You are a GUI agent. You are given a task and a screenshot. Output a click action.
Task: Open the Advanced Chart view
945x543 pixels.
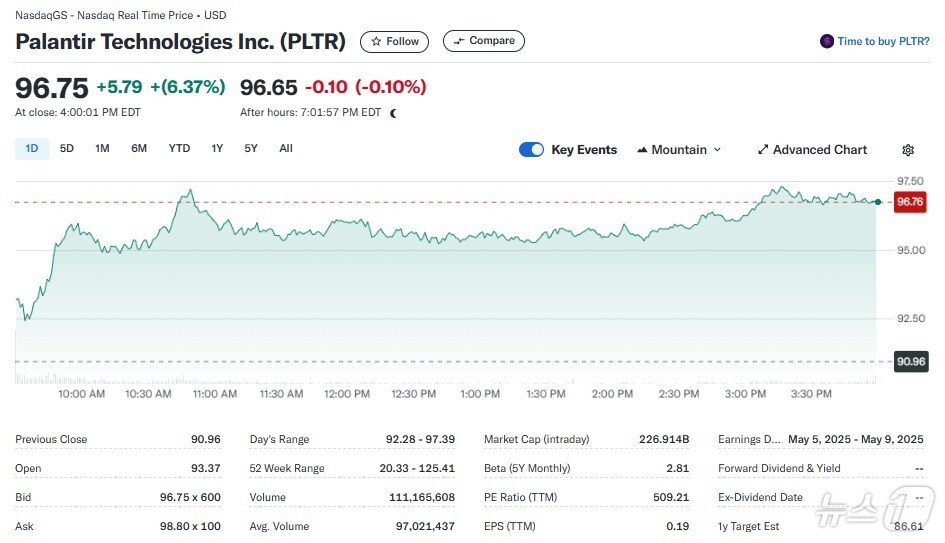(x=812, y=150)
